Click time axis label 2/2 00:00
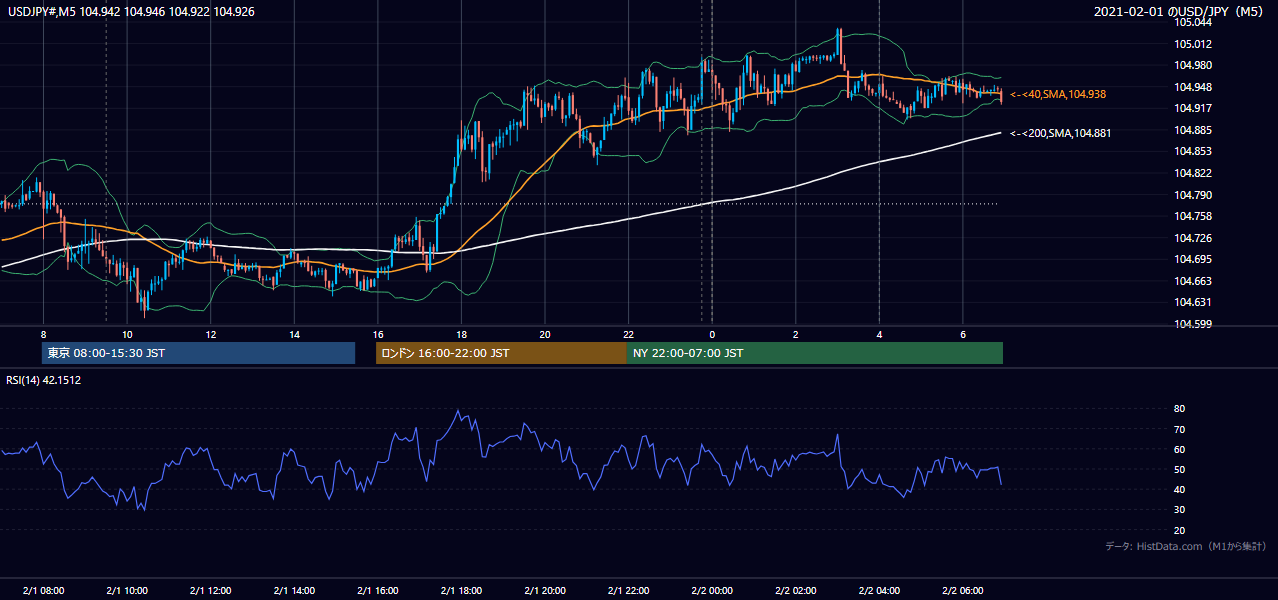 pyautogui.click(x=712, y=590)
